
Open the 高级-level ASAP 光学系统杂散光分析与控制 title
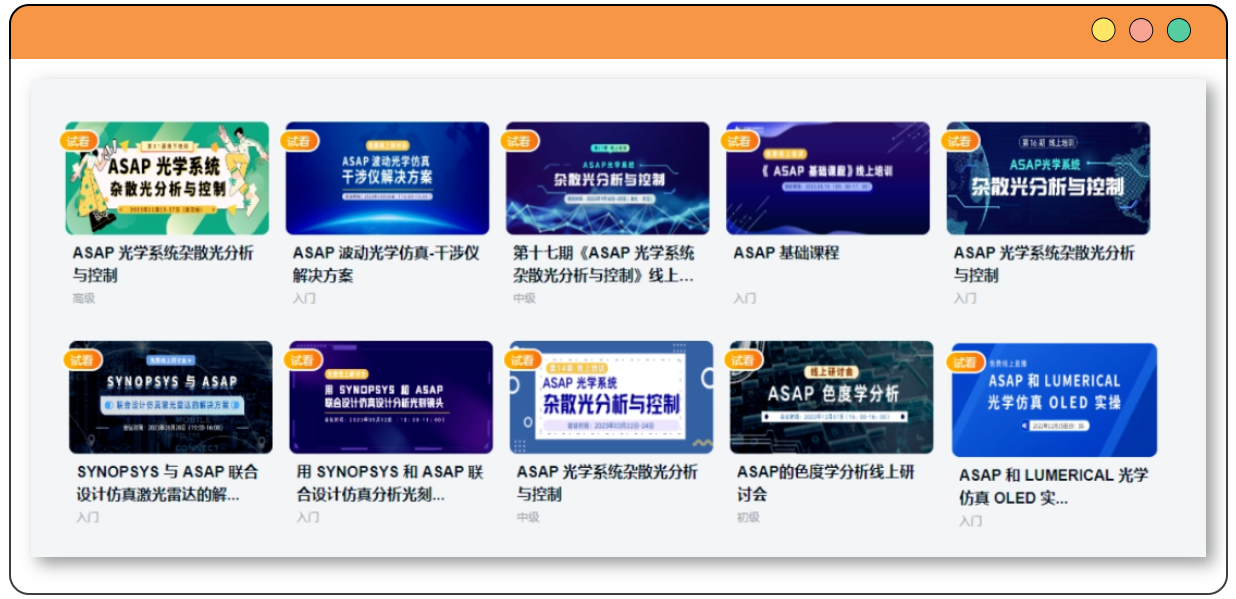tap(163, 264)
